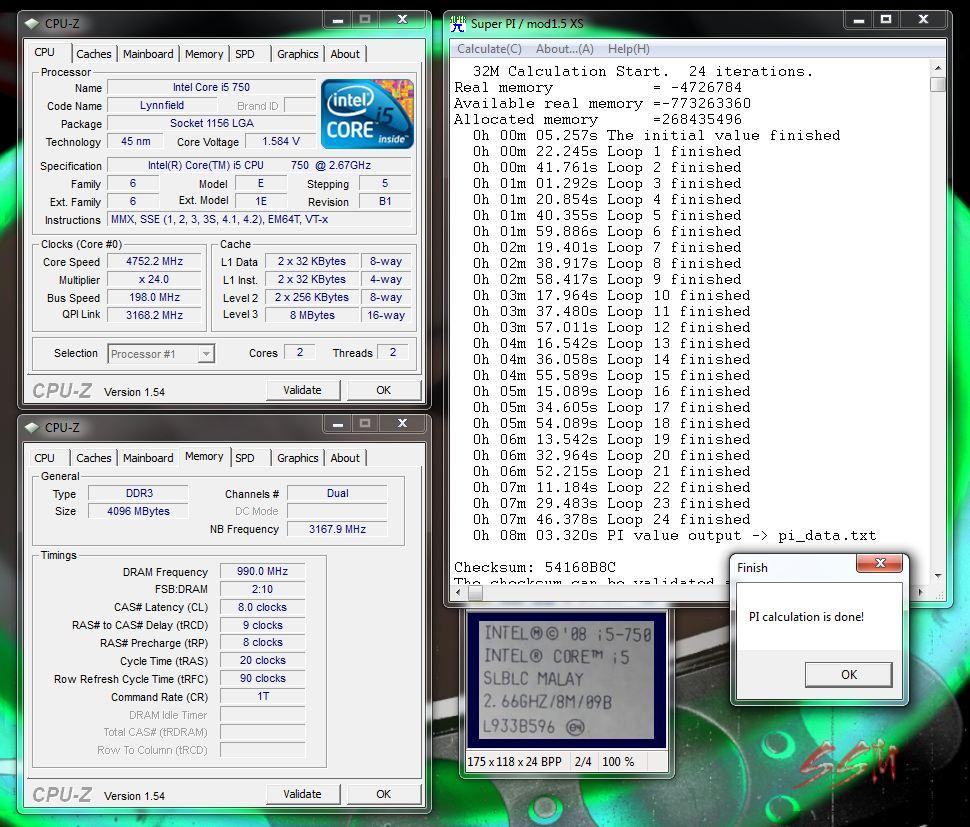Click the 175 x 118 x 24 BPP status text
970x827 pixels.
click(x=514, y=761)
